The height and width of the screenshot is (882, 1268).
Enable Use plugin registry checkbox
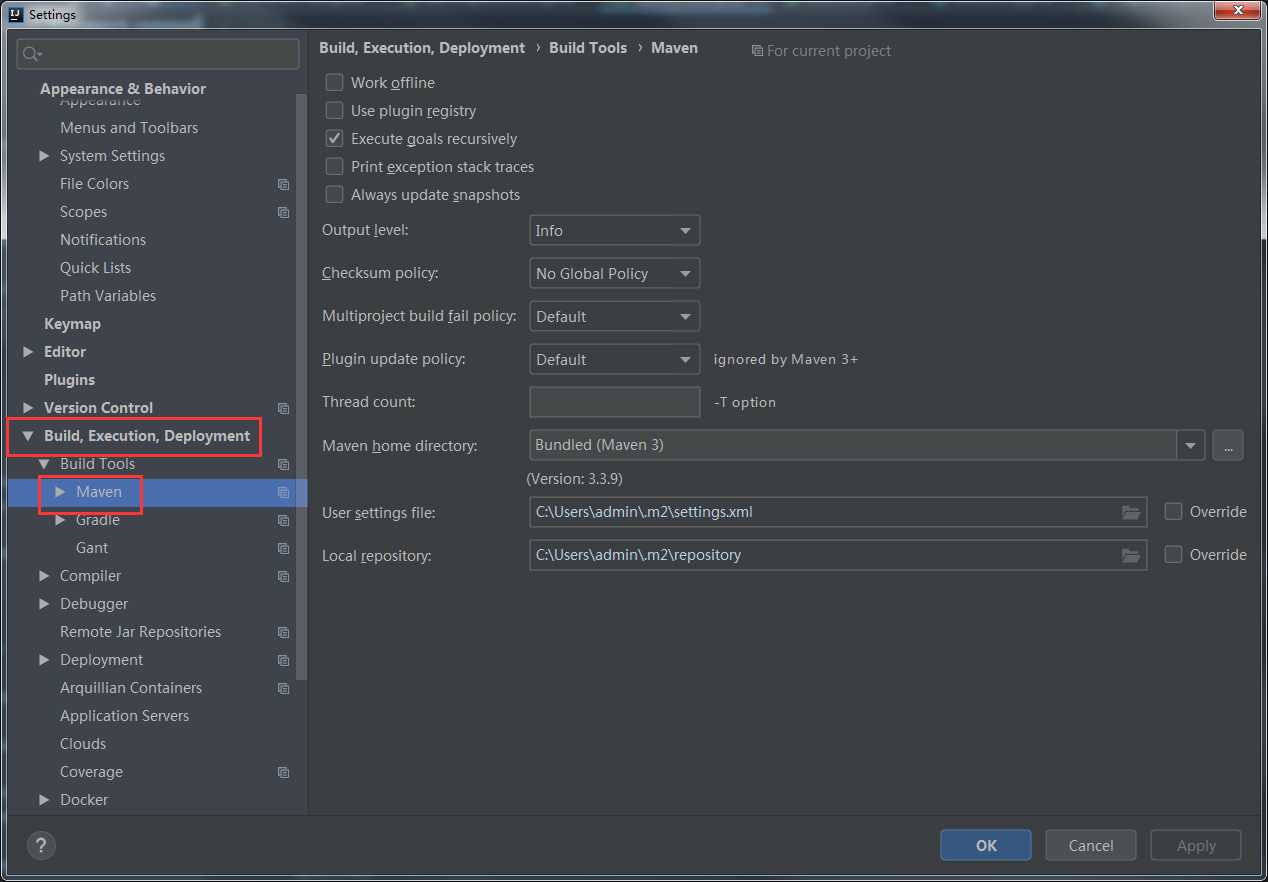coord(334,110)
